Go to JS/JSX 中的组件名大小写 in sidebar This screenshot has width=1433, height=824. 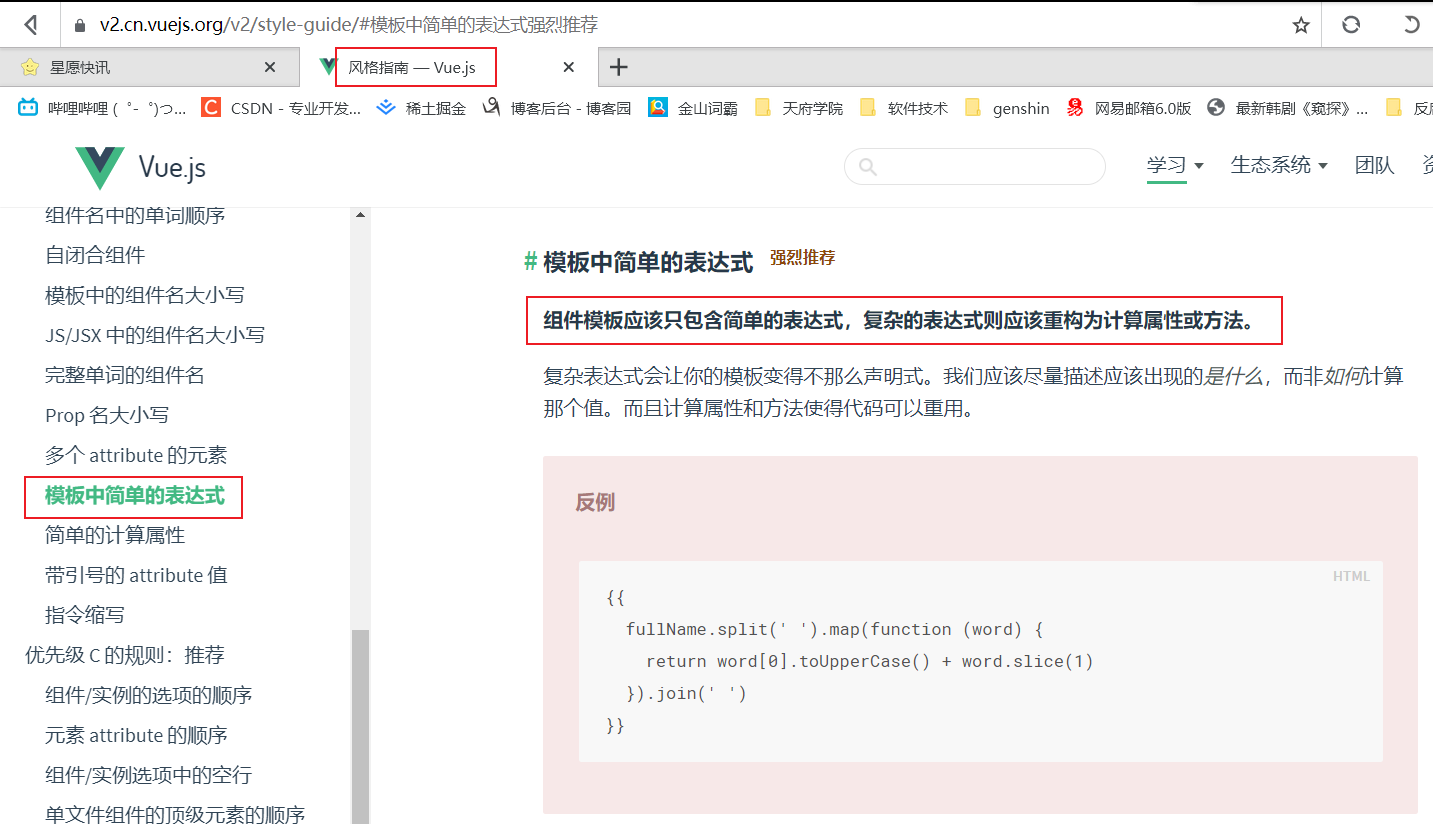tap(155, 335)
